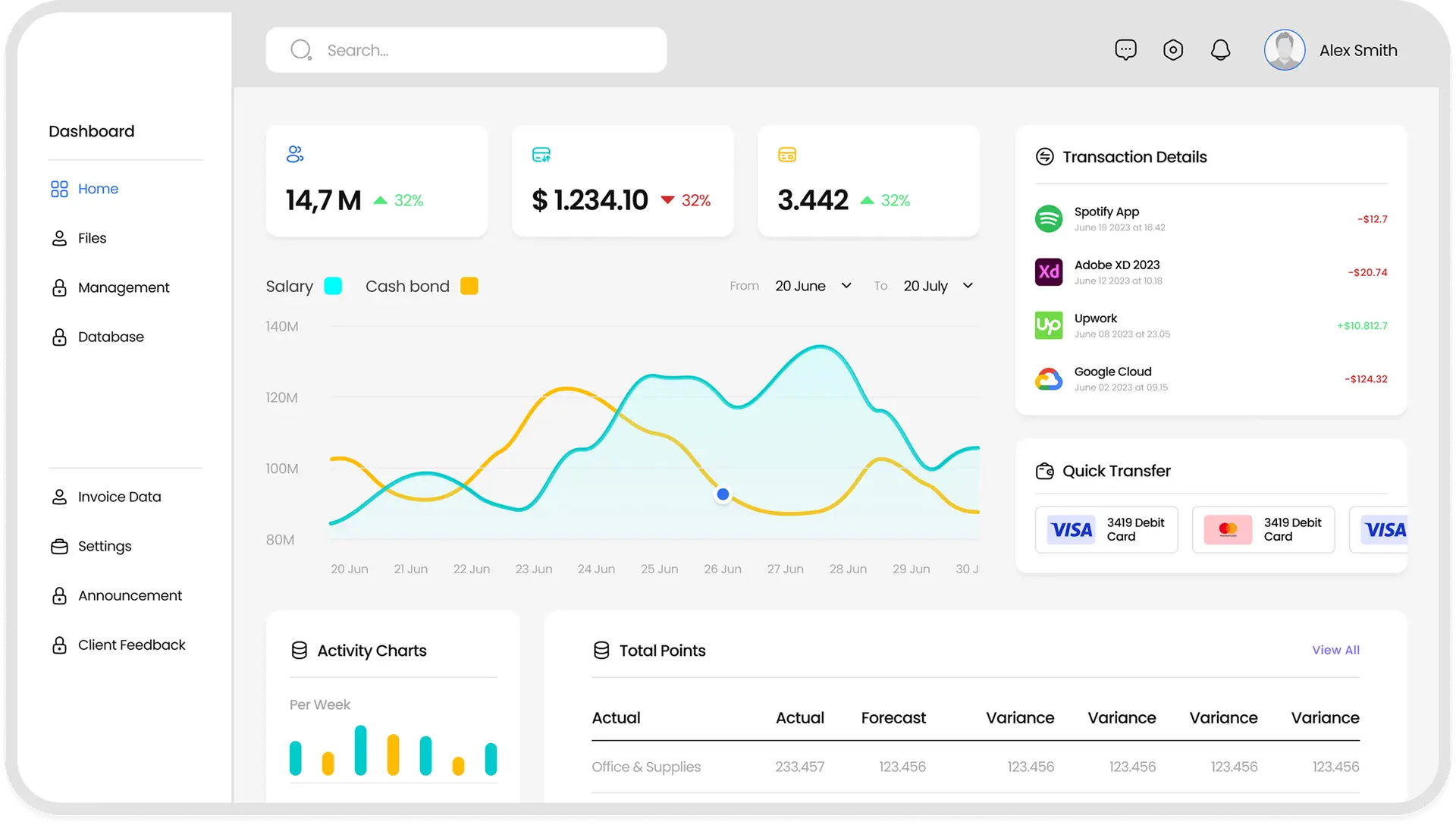Open Invoice Data in the sidebar

[x=119, y=497]
